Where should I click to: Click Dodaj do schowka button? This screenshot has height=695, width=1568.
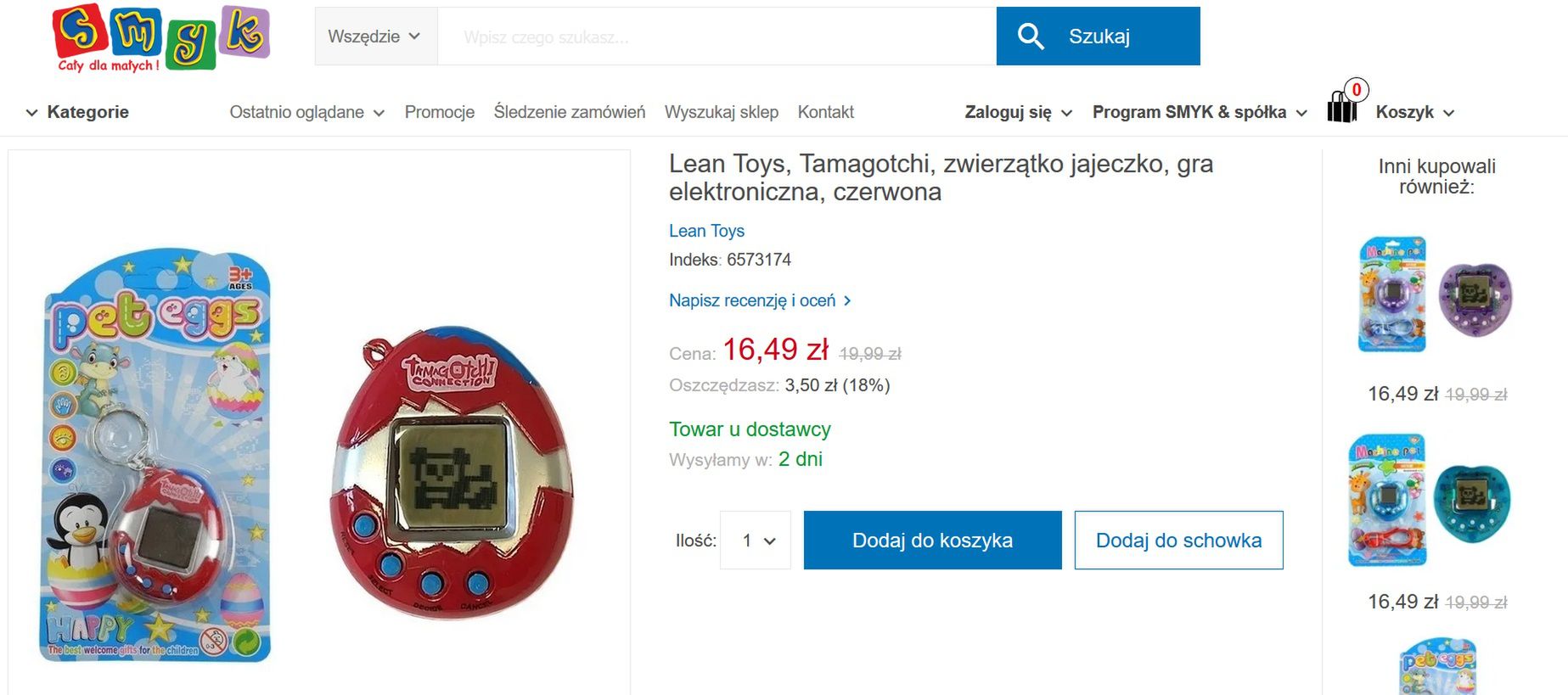[1179, 540]
